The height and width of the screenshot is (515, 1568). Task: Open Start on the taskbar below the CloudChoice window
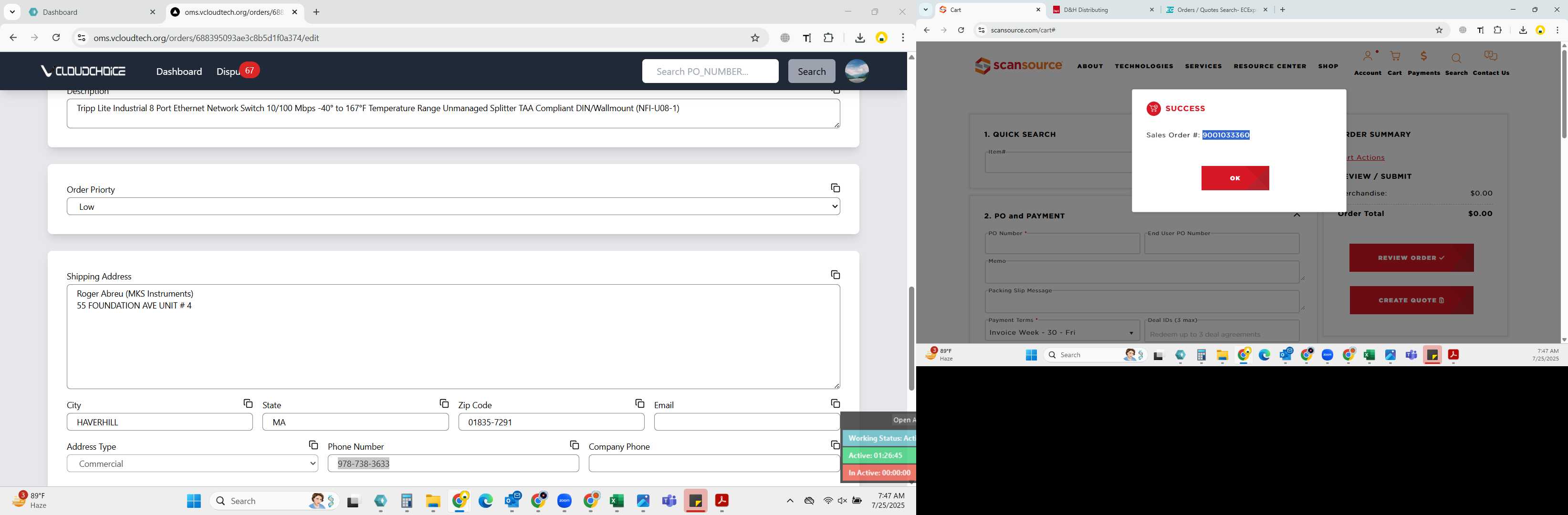(194, 501)
